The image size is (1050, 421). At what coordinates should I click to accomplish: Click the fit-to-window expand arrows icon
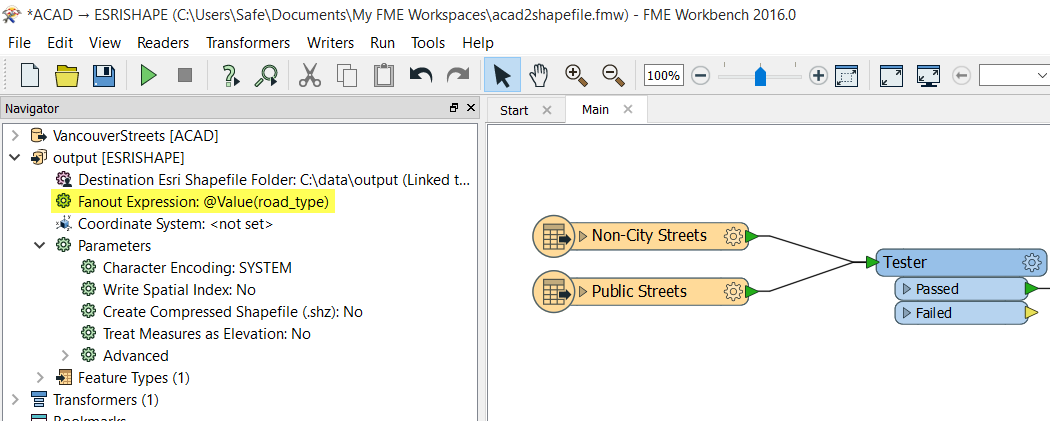coord(891,76)
